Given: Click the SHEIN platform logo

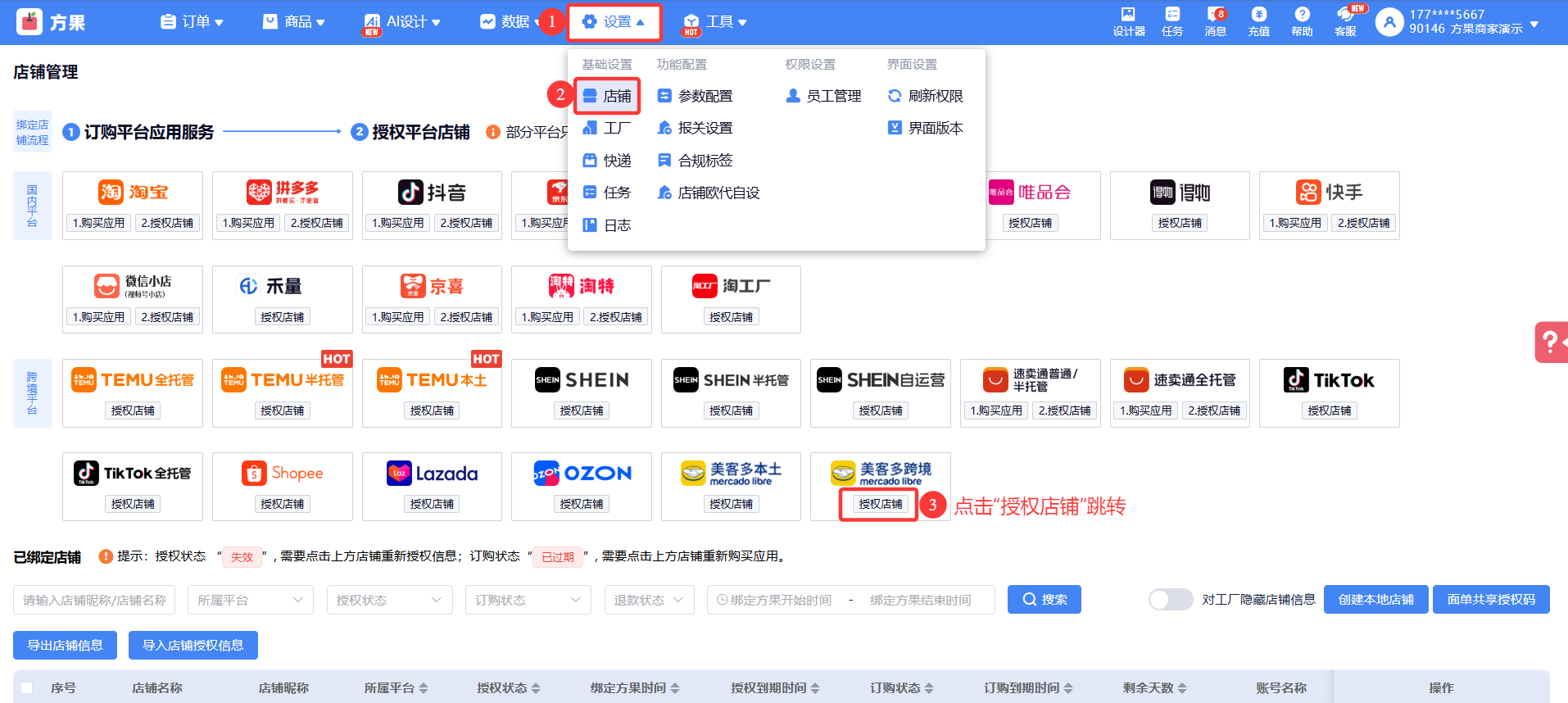Looking at the screenshot, I should (x=582, y=380).
